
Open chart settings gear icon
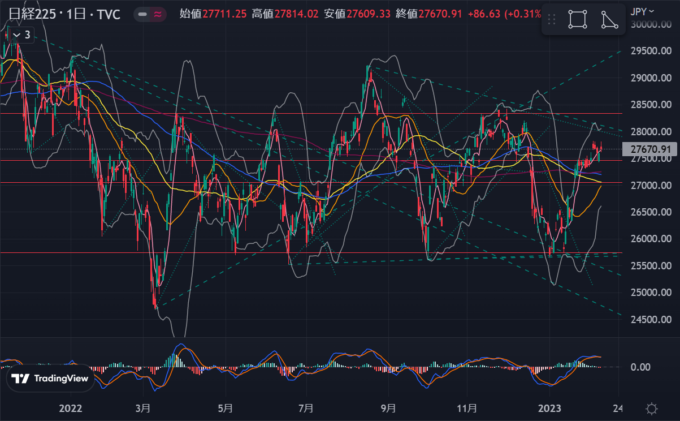point(651,408)
